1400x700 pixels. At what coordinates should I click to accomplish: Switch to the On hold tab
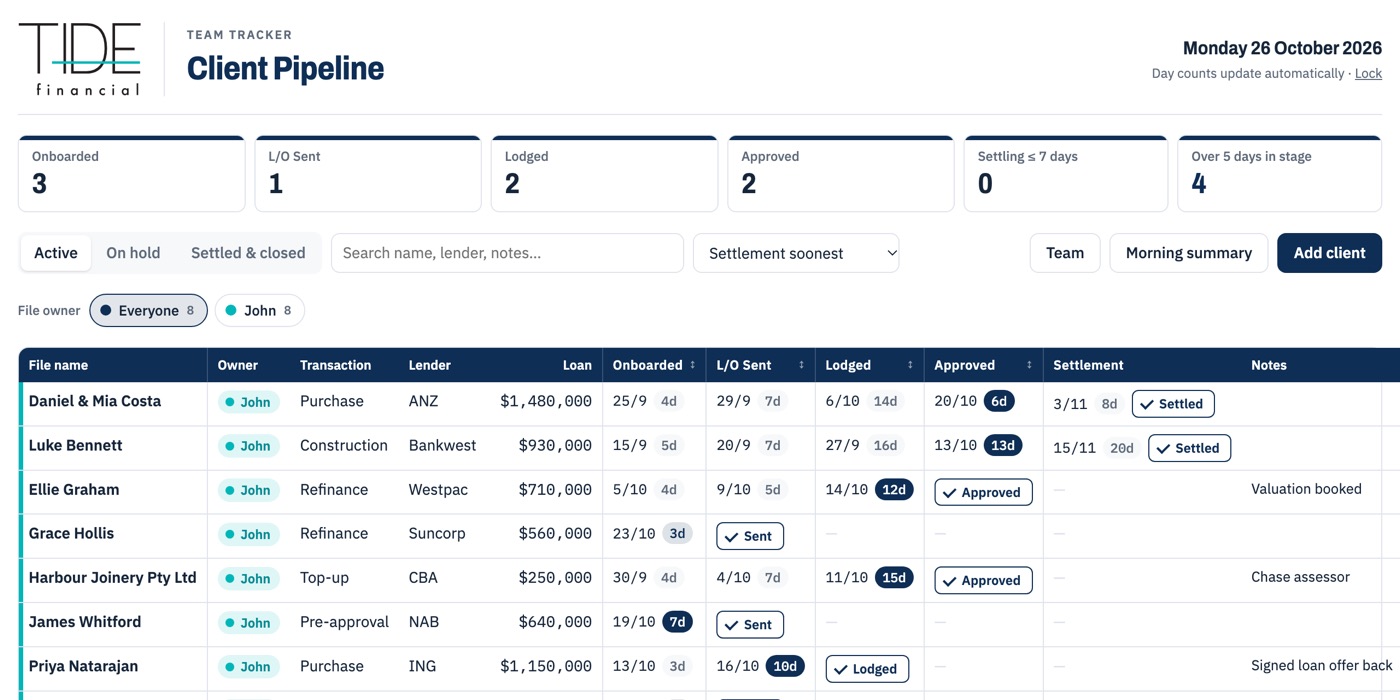pyautogui.click(x=133, y=253)
